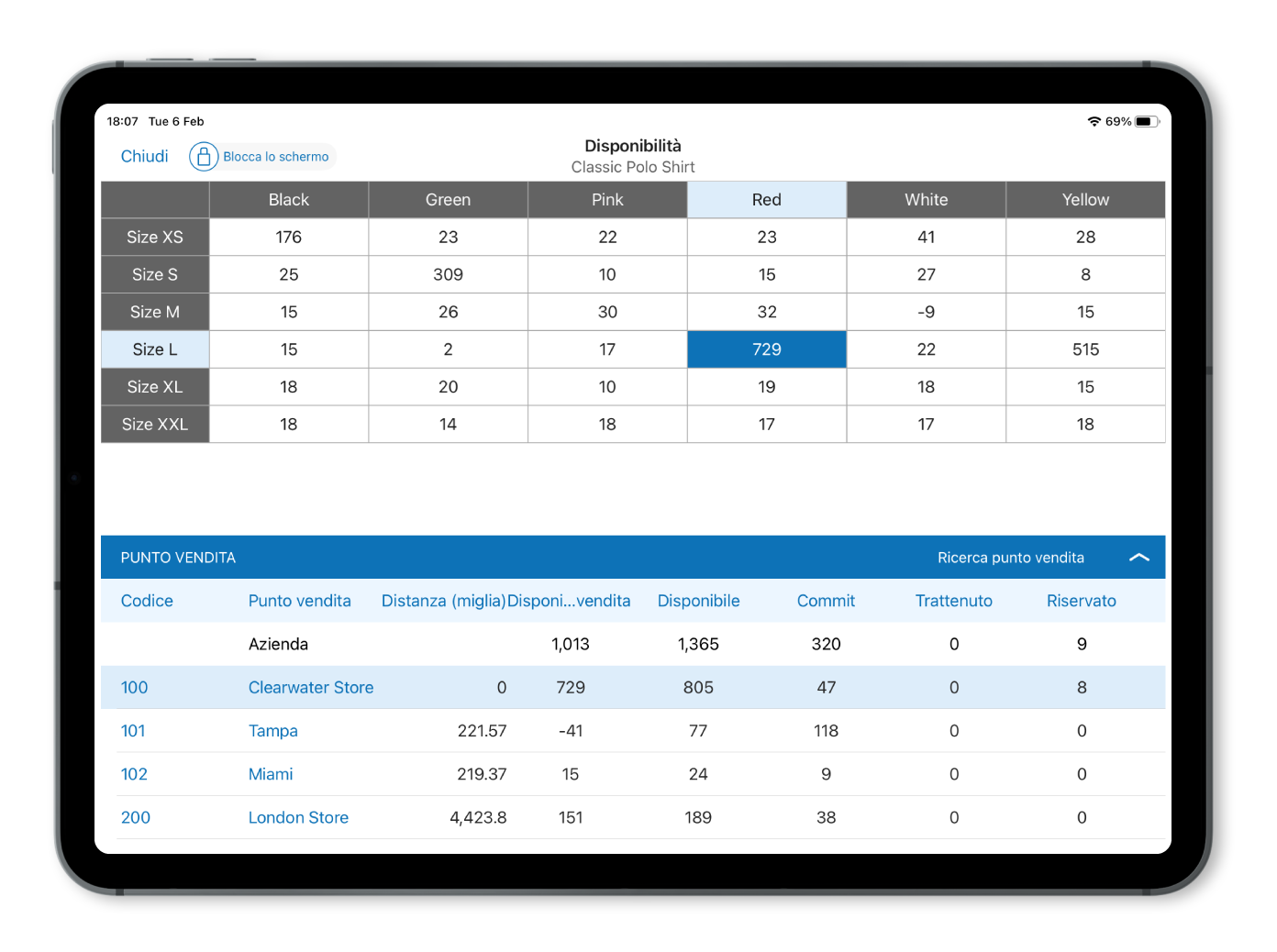Select cell 19 for Red Size XL
Screen dimensions: 1277x952
pos(767,387)
